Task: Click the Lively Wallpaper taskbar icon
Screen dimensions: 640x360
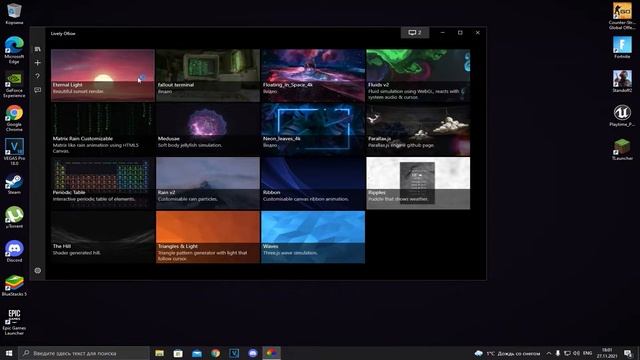Action: pos(271,353)
